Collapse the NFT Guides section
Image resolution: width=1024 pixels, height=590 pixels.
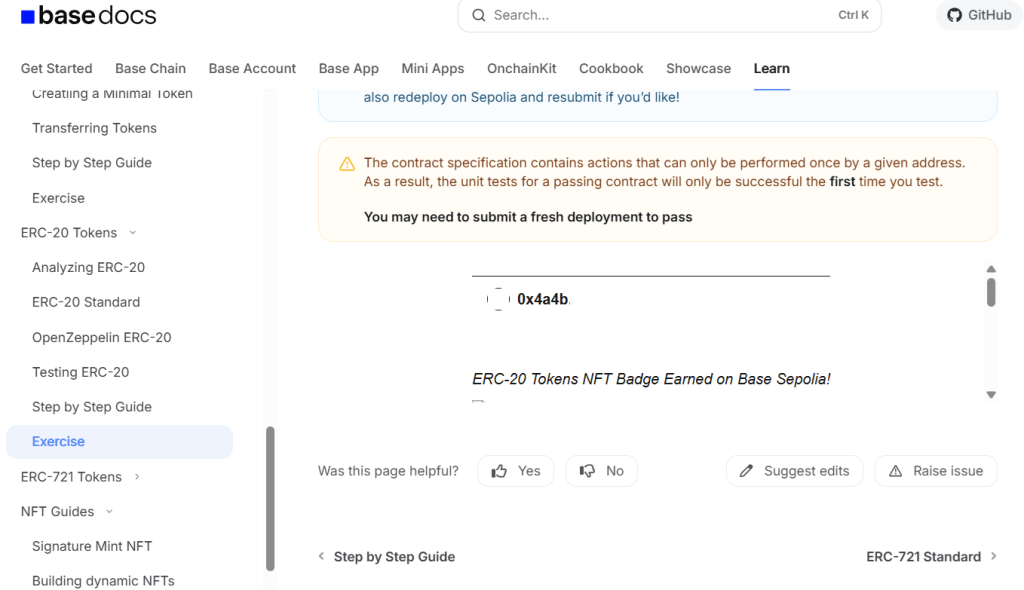point(110,512)
